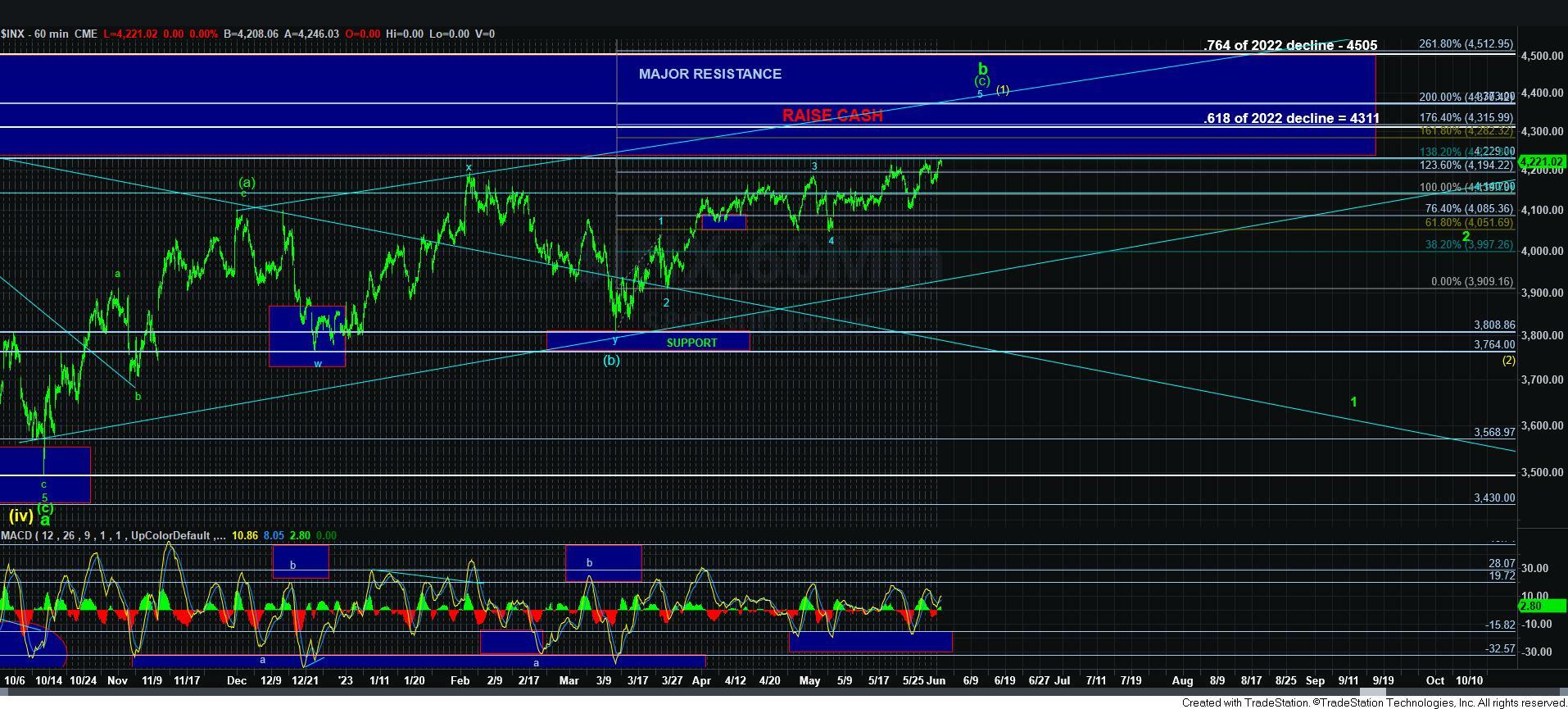Select the yellow (2) label at right edge

[1508, 360]
